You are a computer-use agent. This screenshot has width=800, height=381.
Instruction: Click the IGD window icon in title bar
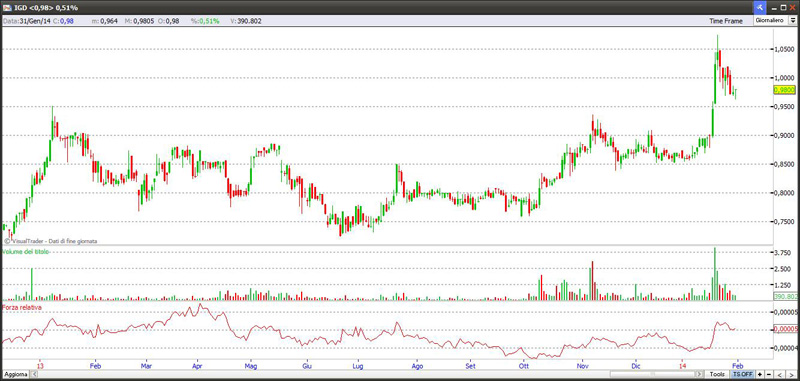click(x=7, y=8)
